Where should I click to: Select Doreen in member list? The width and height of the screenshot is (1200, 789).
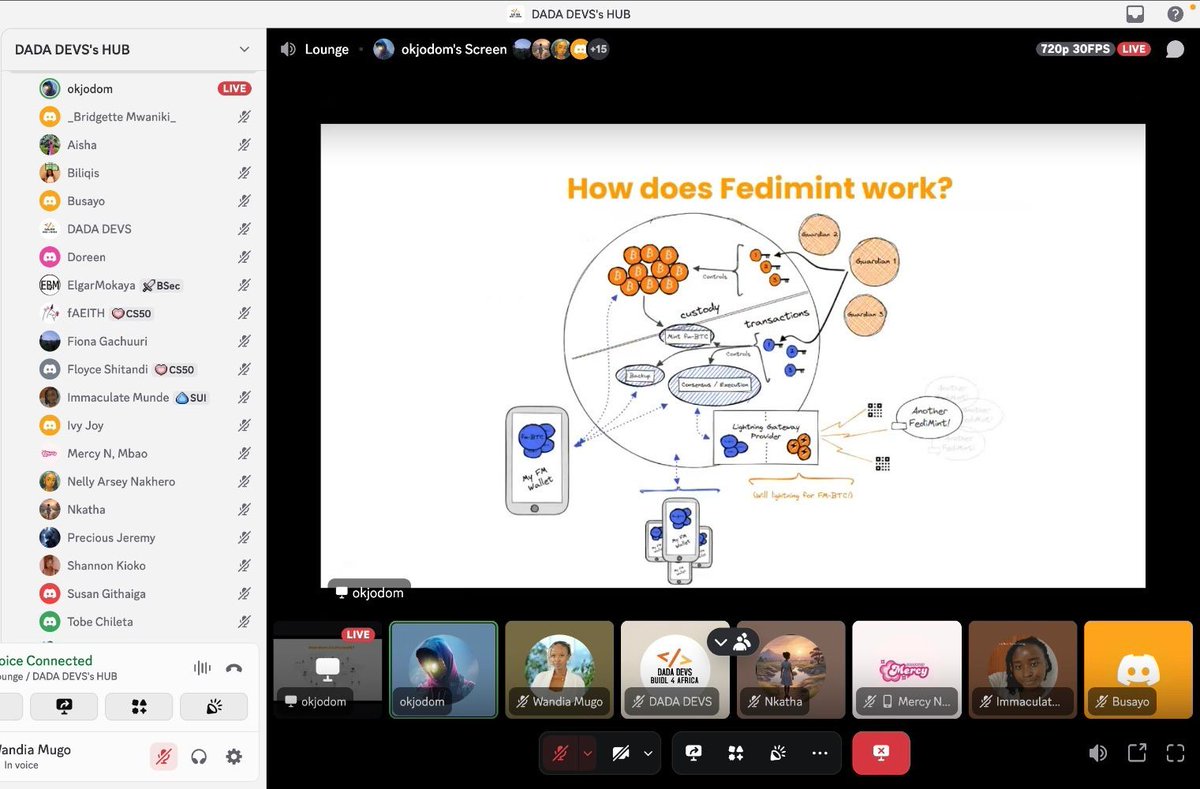coord(145,257)
